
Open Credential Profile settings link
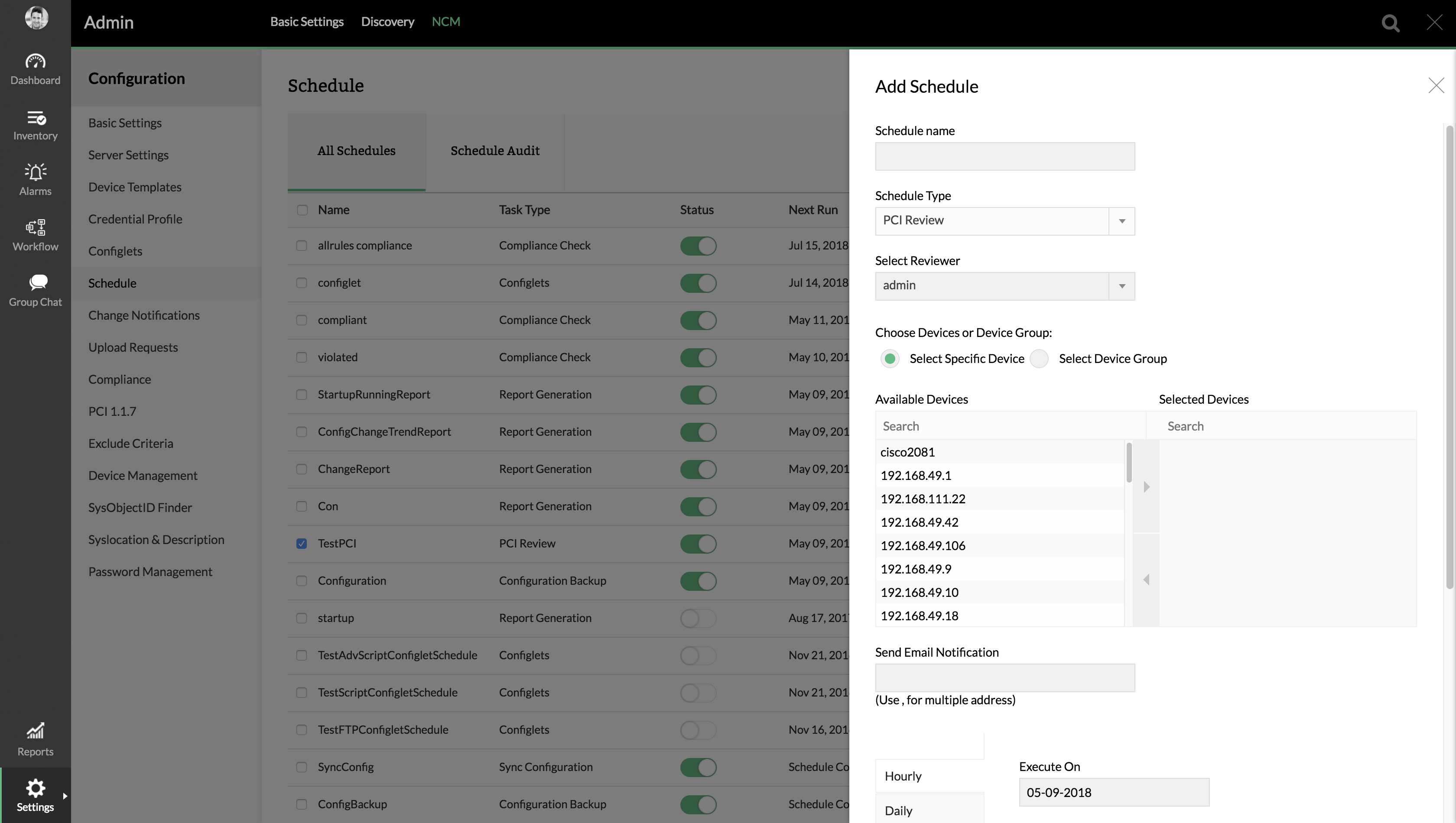click(x=135, y=219)
